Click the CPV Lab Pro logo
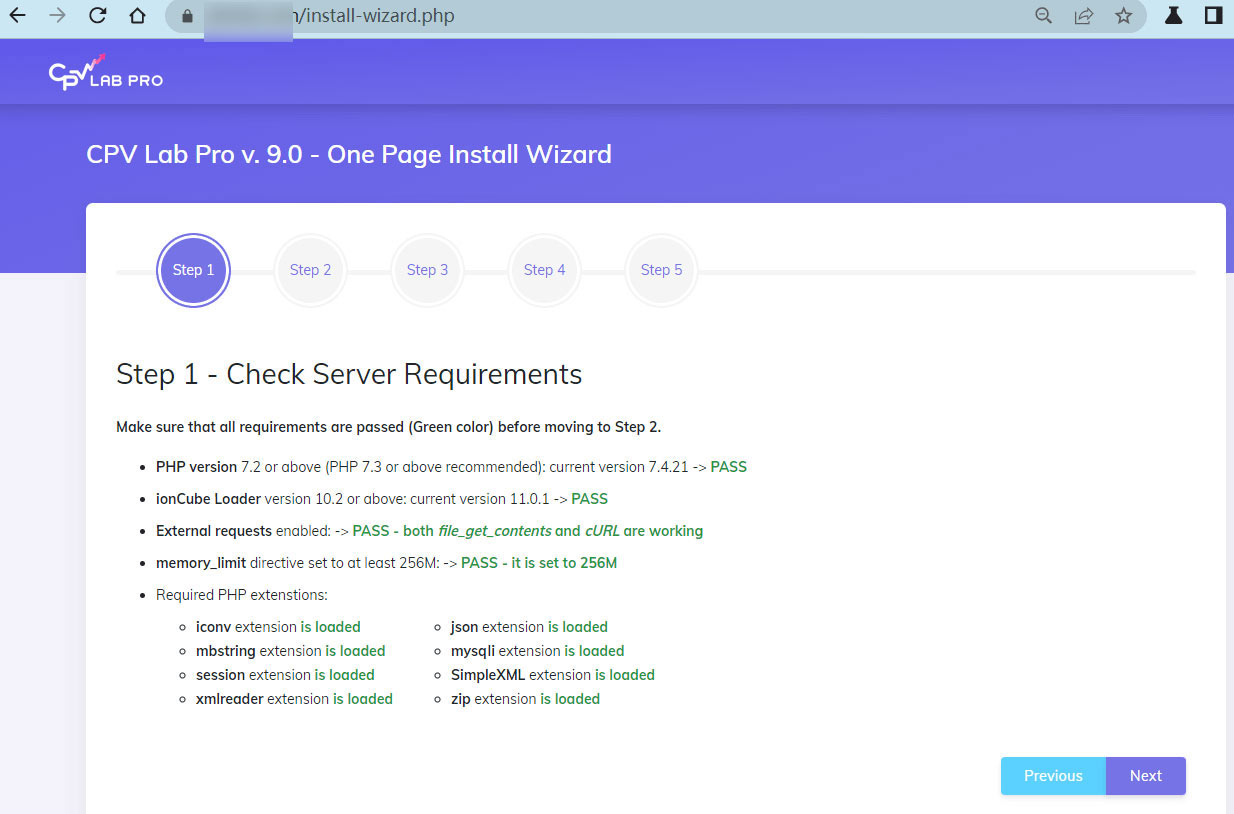The width and height of the screenshot is (1234, 814). point(106,74)
